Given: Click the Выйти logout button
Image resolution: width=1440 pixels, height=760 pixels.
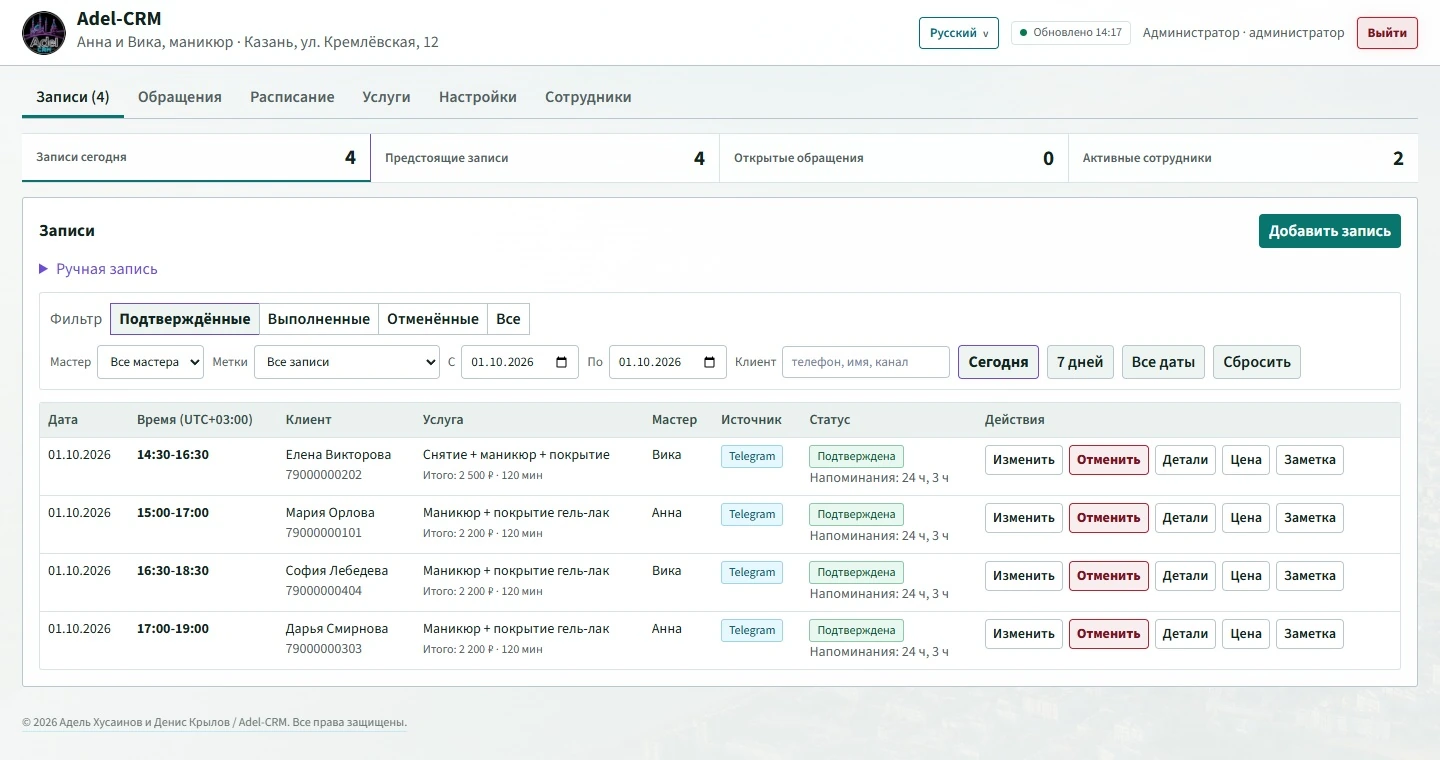Looking at the screenshot, I should click(x=1387, y=33).
